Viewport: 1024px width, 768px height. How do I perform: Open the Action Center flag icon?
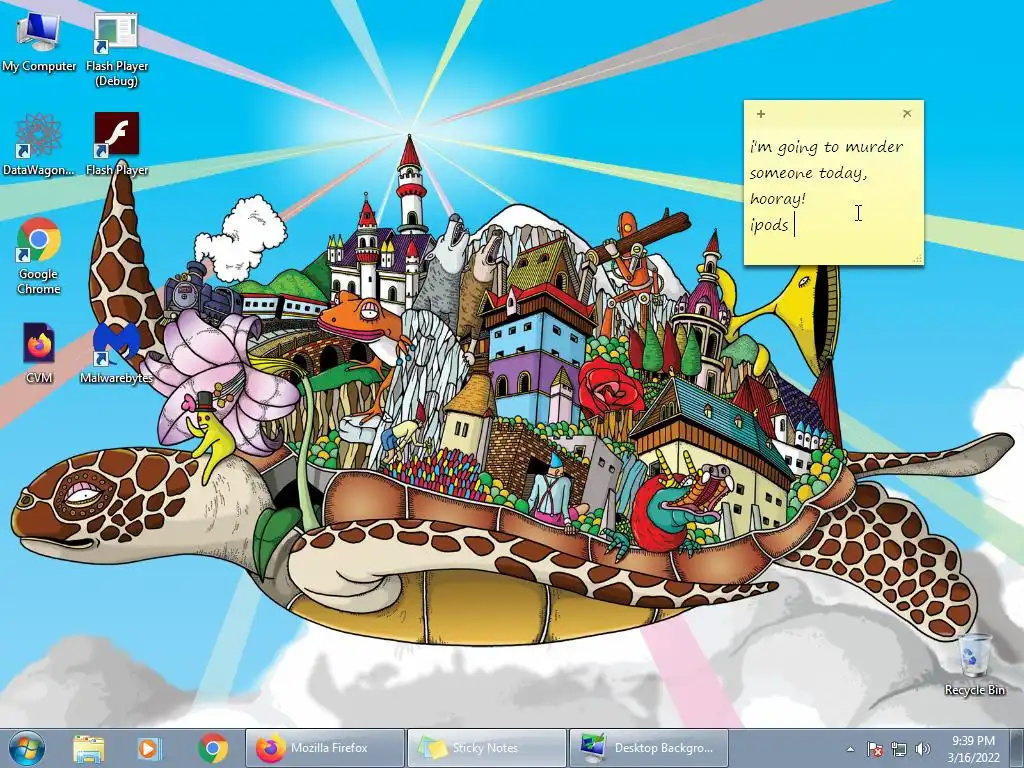875,750
